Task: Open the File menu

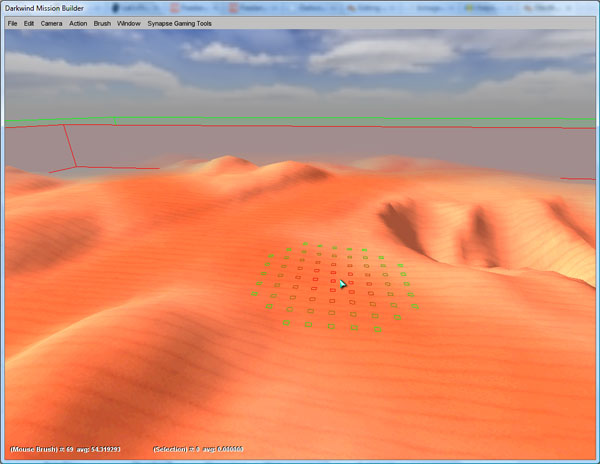Action: [13, 22]
